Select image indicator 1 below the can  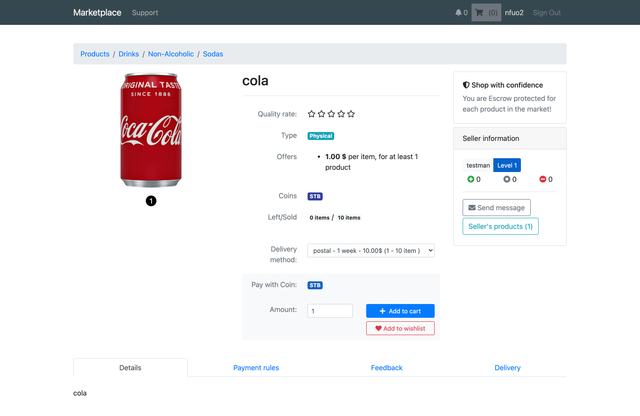tap(151, 201)
